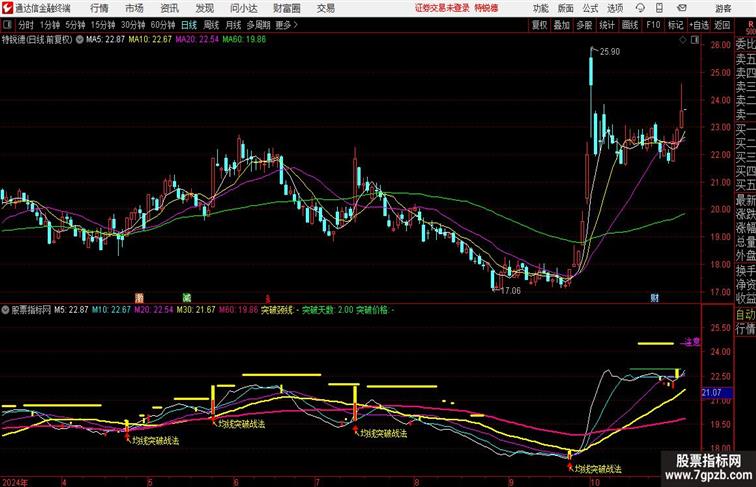
Task: Switch to 60分钟 period tab
Action: pyautogui.click(x=163, y=25)
